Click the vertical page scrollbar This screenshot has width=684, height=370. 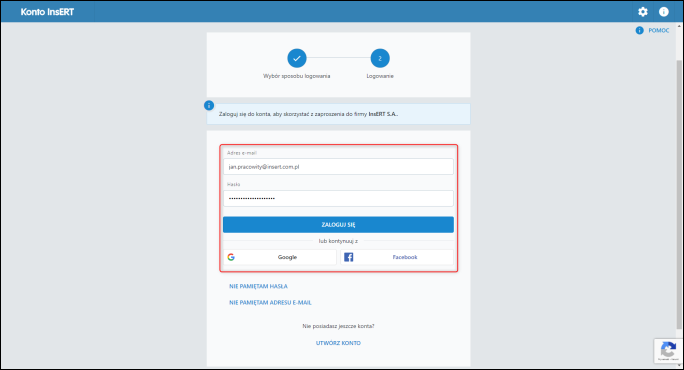[x=678, y=194]
